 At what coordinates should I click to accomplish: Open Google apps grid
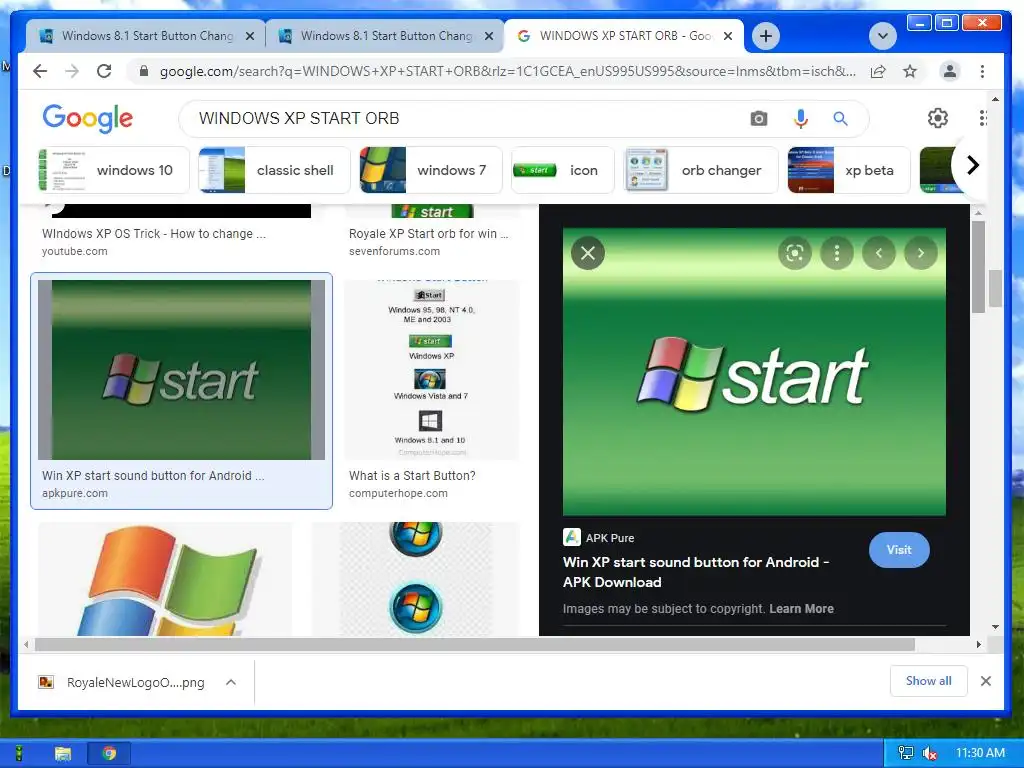982,118
